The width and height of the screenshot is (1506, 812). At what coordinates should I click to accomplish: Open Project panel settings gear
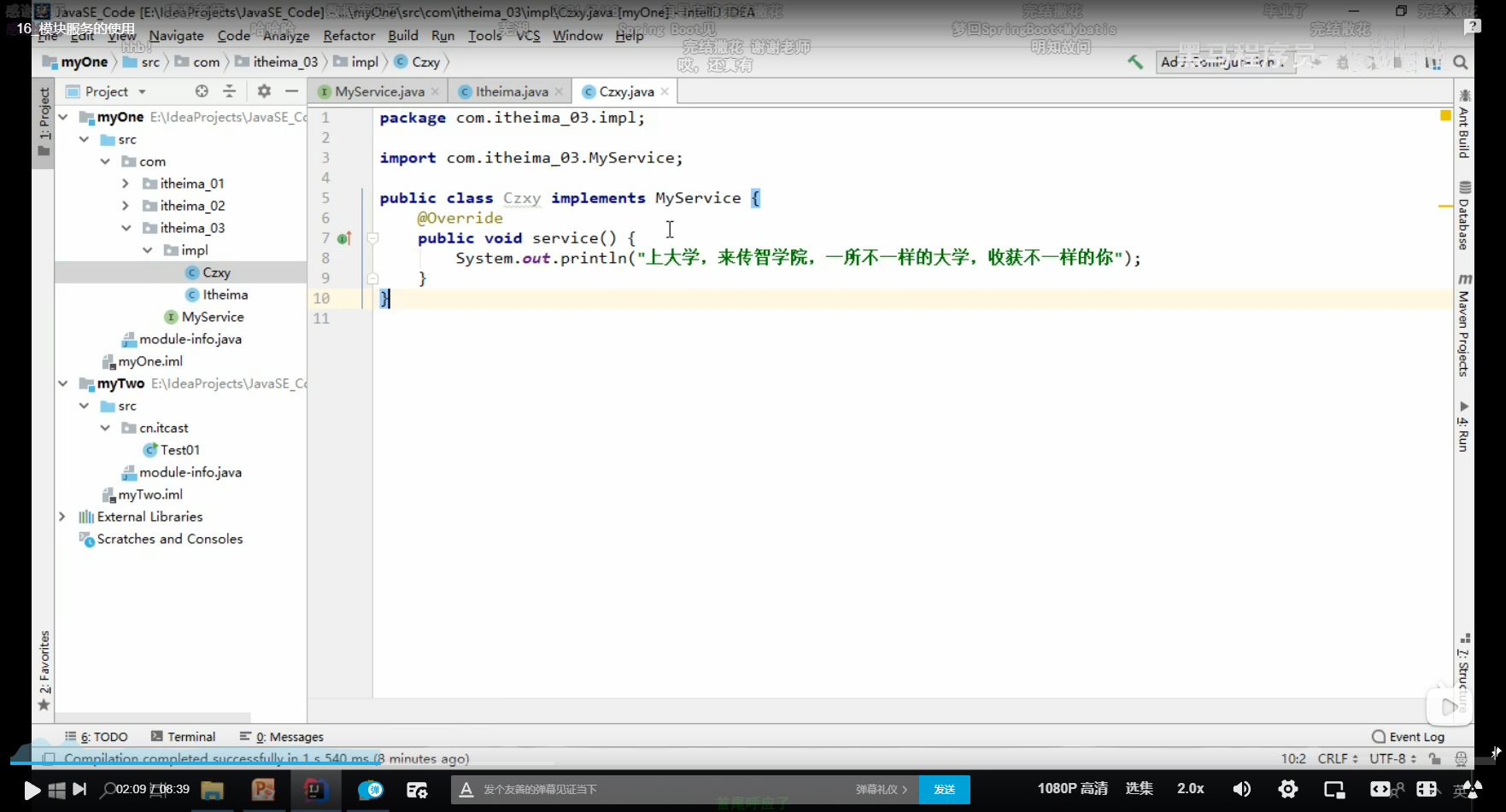click(264, 91)
